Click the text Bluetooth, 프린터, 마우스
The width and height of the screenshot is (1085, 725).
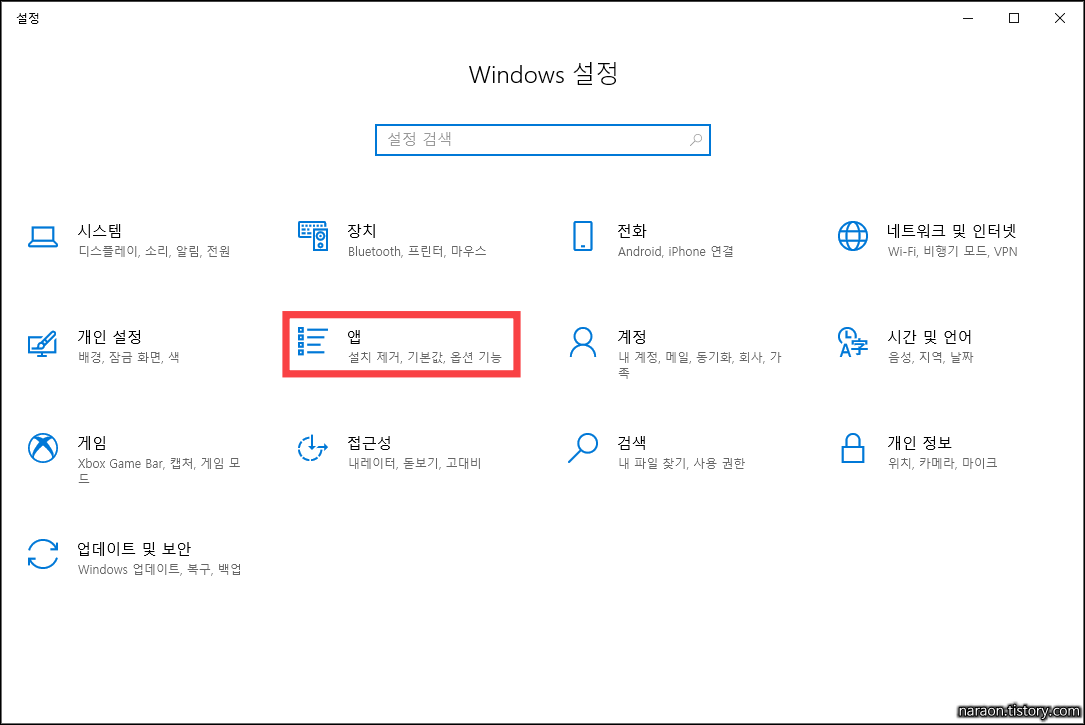[x=417, y=251]
